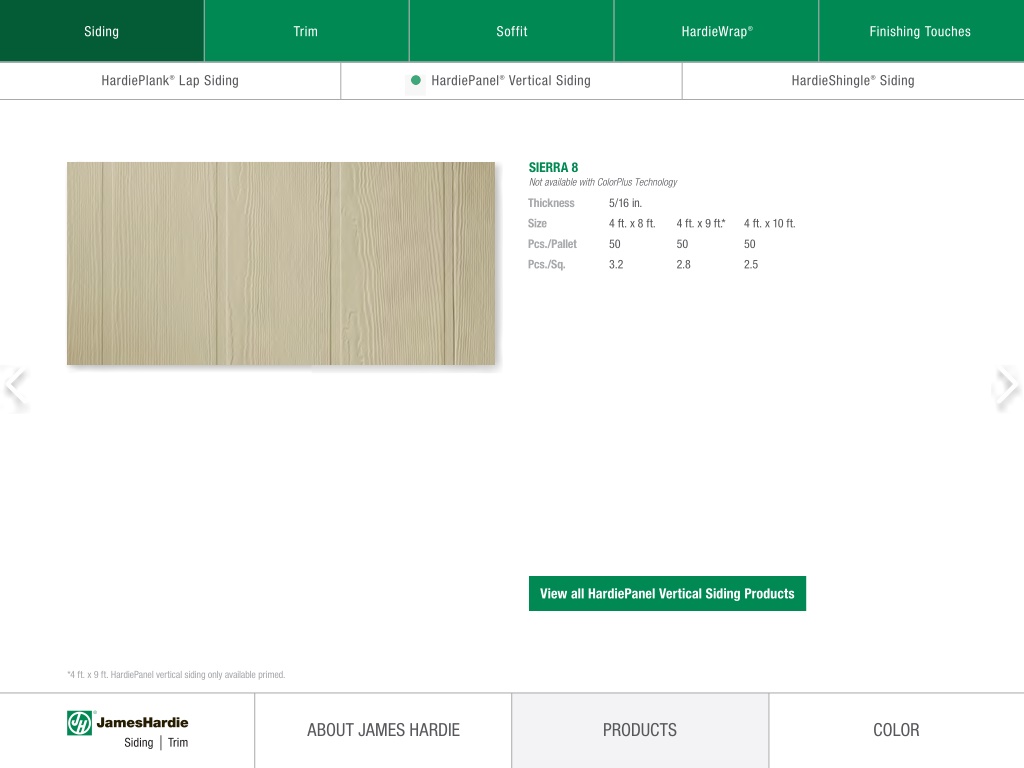
Task: Click the 'Thickness' row label
Action: [x=551, y=203]
